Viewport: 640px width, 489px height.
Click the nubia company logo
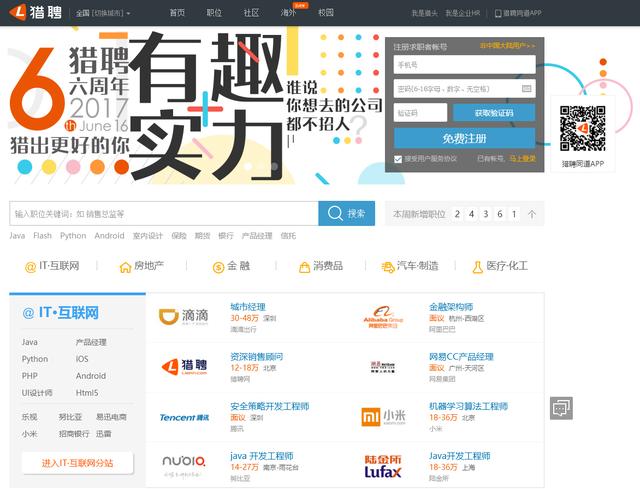[184, 466]
